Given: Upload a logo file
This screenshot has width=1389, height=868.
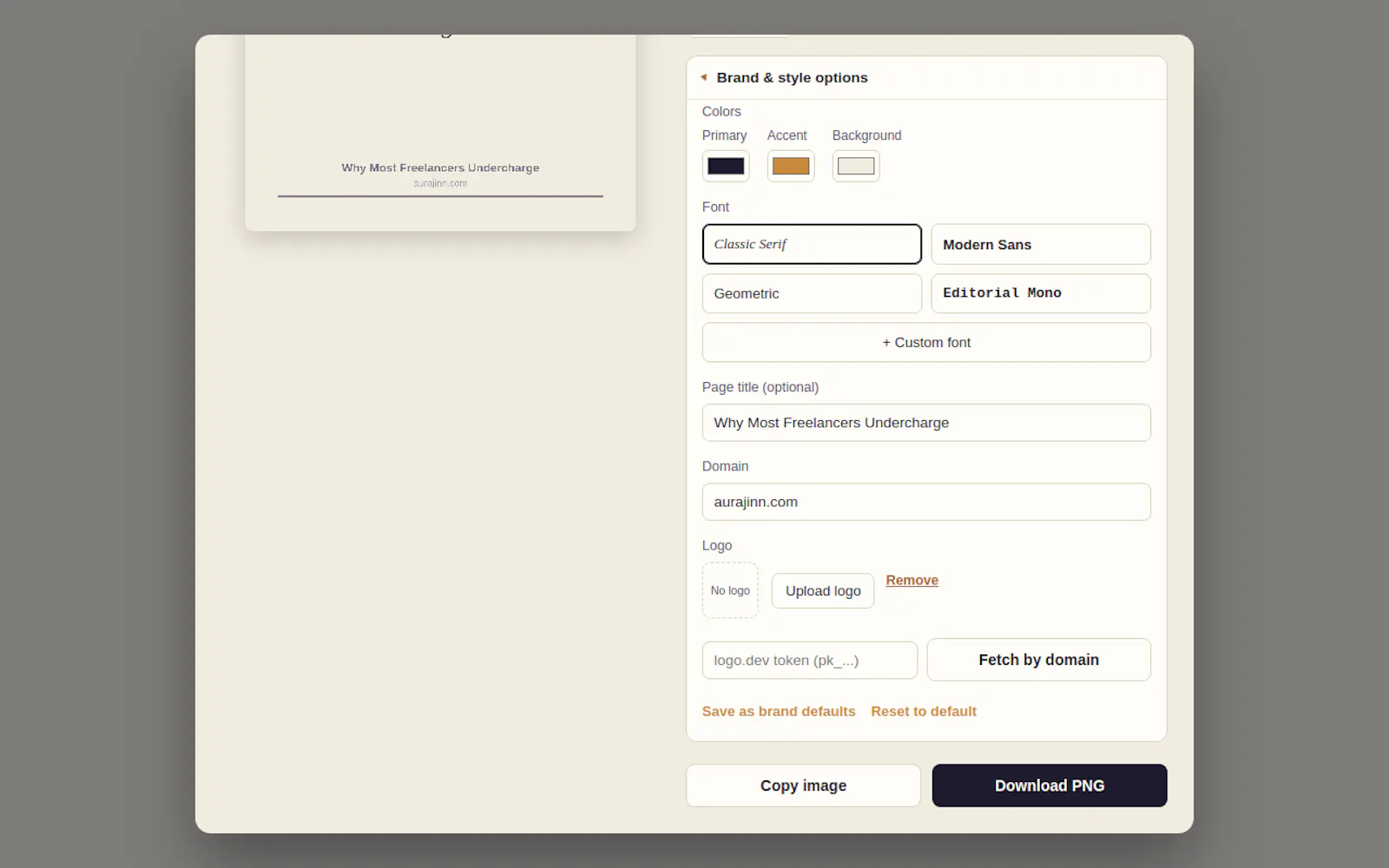Looking at the screenshot, I should click(x=823, y=591).
